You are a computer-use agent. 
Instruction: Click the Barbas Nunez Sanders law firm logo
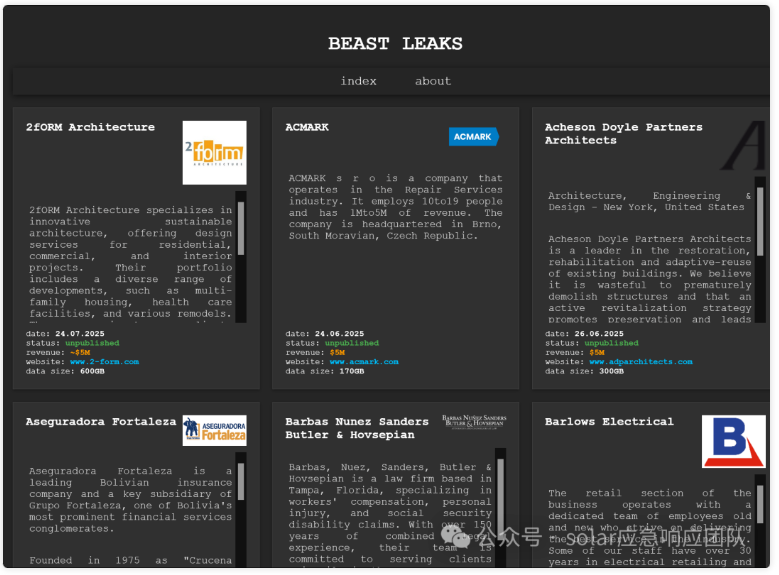coord(474,422)
